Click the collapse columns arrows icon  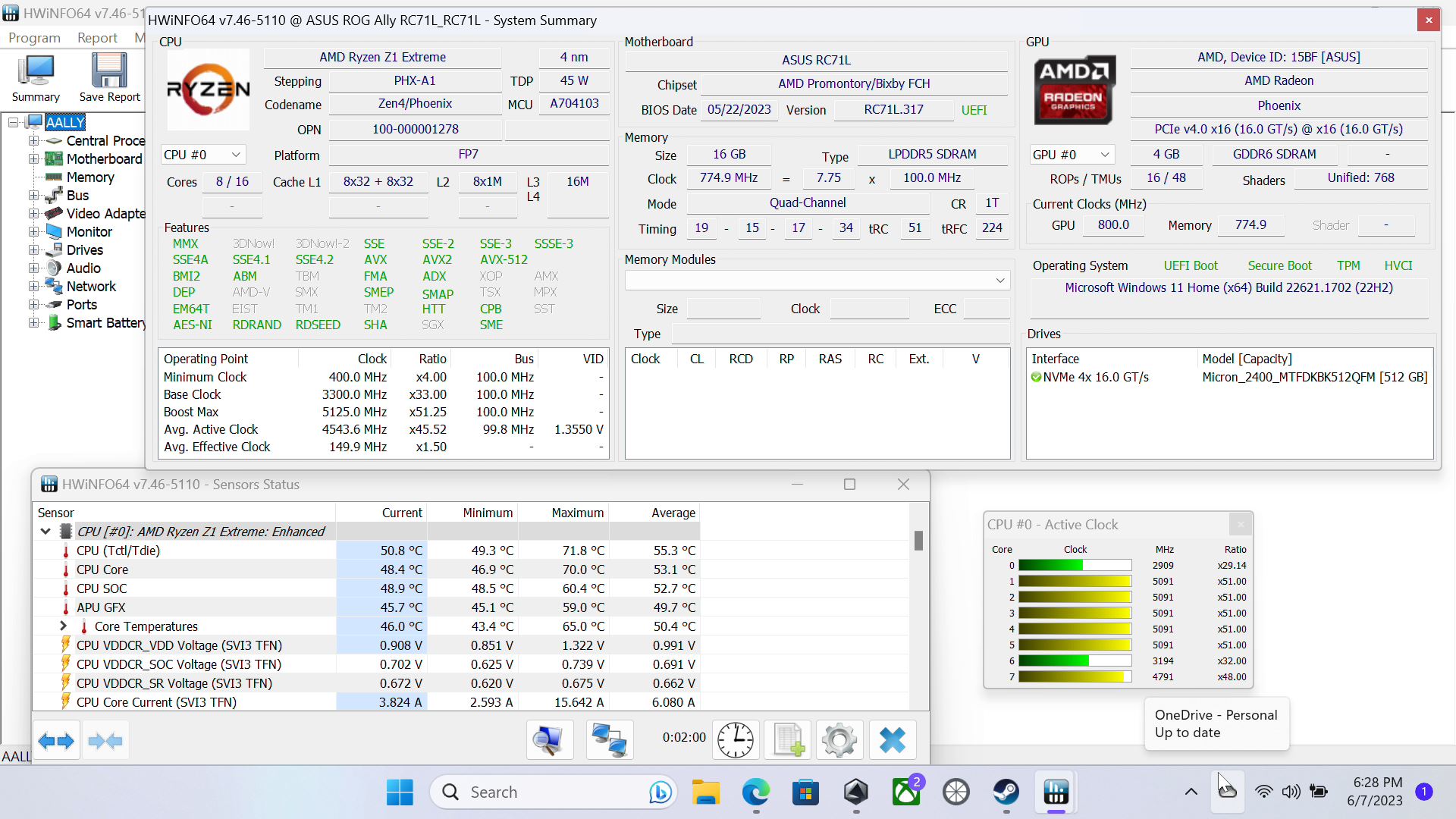pyautogui.click(x=105, y=741)
